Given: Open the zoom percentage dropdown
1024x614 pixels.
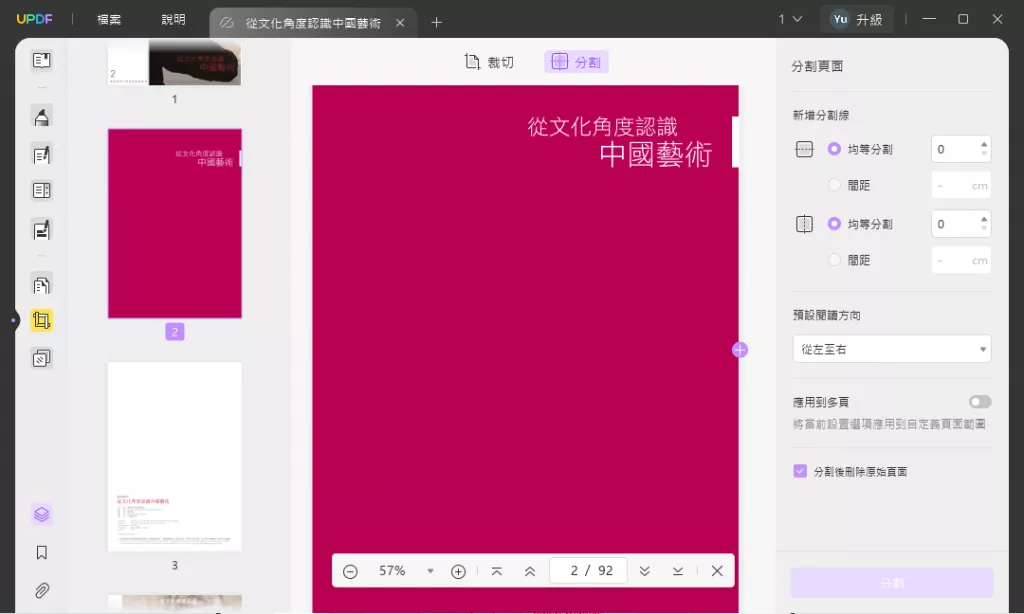Looking at the screenshot, I should click(x=430, y=570).
